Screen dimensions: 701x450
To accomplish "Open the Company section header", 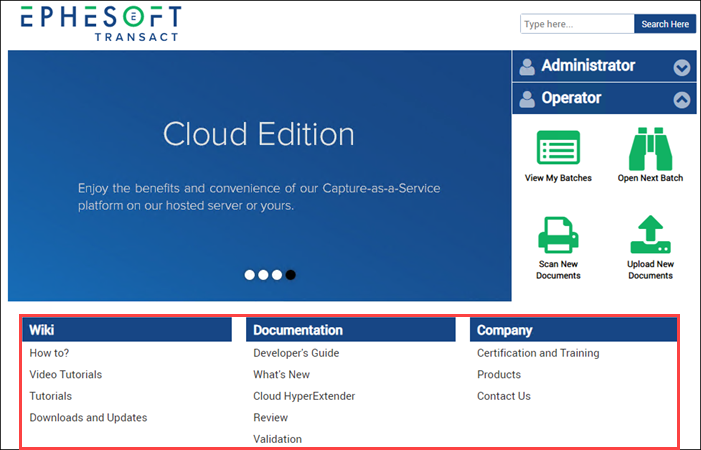I will pos(574,330).
